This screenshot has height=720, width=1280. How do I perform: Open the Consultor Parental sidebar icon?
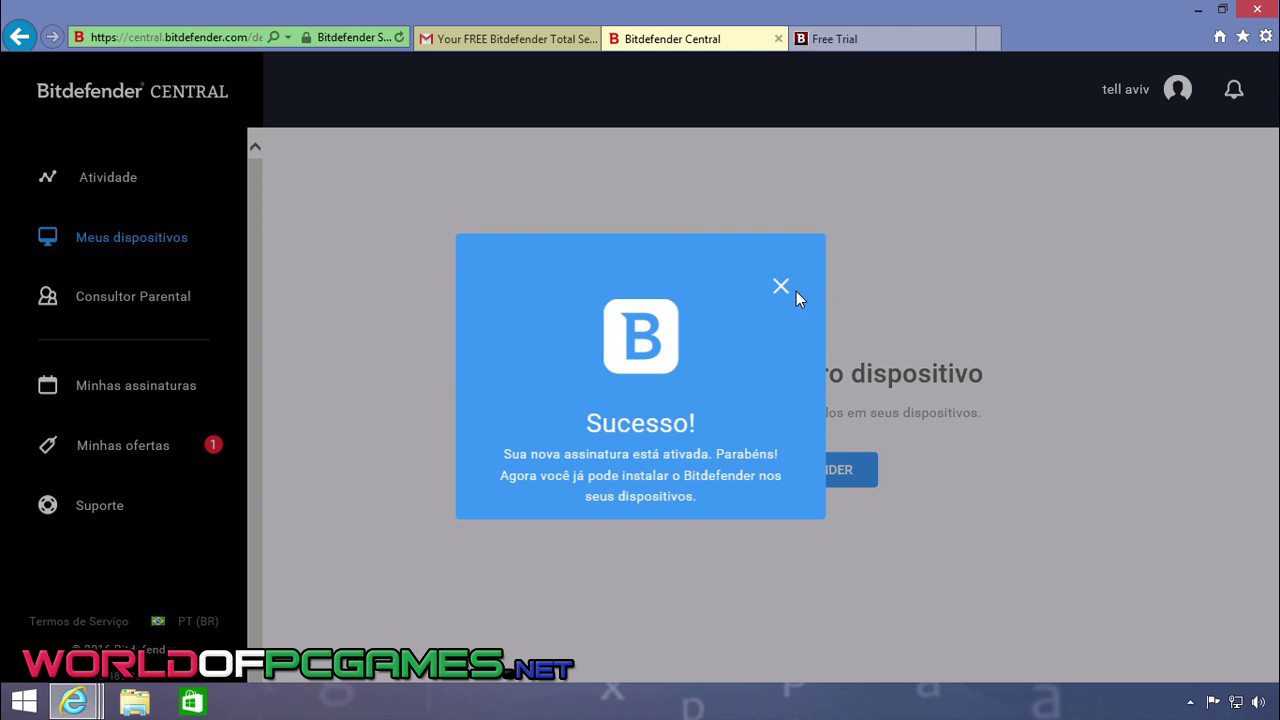pos(47,296)
